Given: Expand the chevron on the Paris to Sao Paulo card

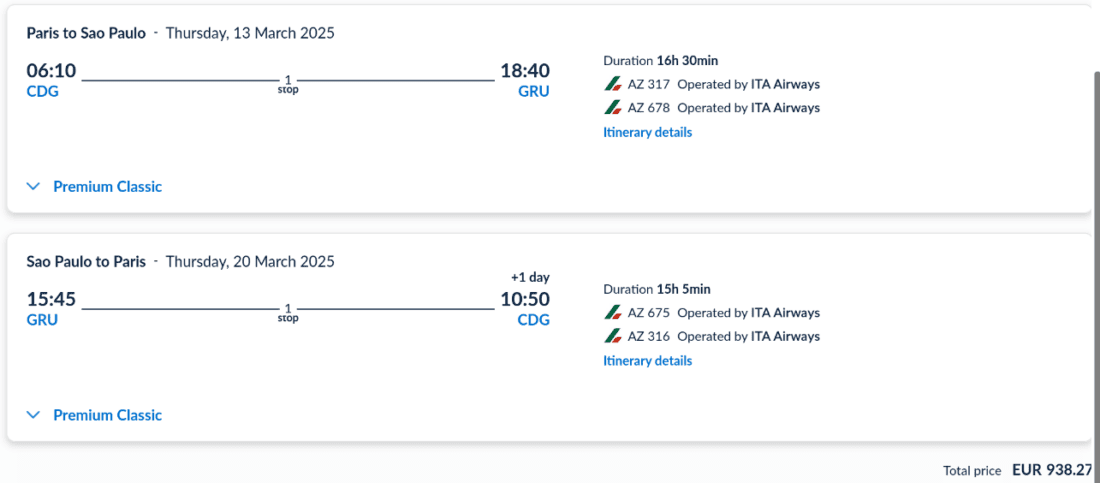Looking at the screenshot, I should point(33,187).
